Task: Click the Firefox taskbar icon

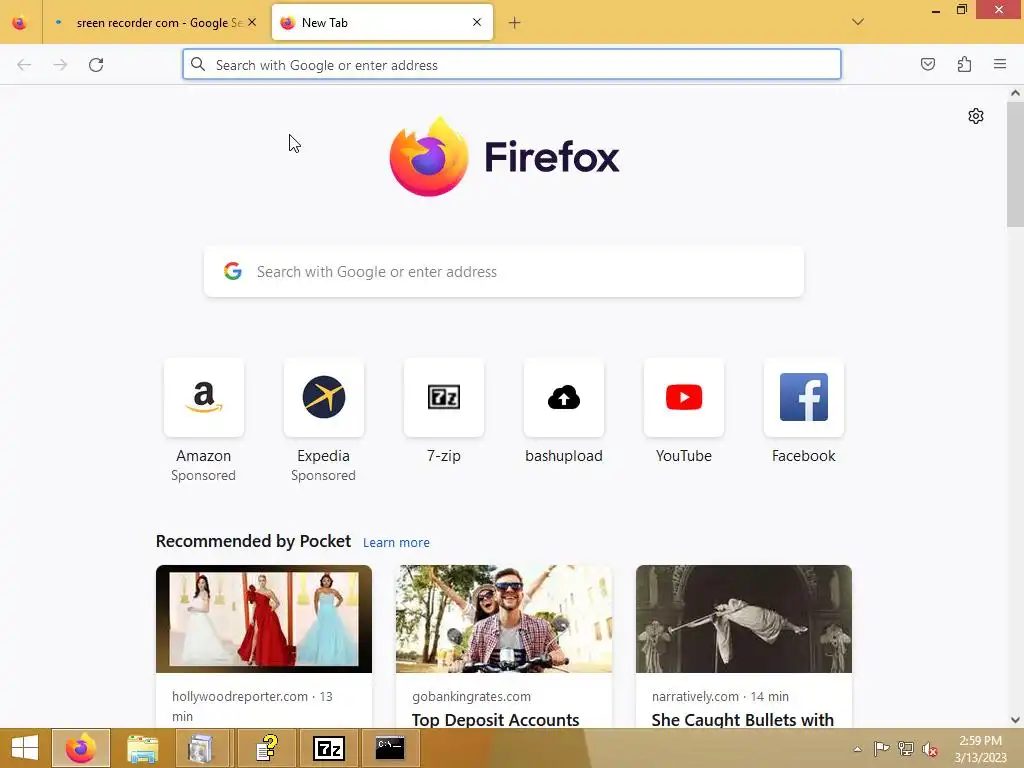Action: point(81,748)
